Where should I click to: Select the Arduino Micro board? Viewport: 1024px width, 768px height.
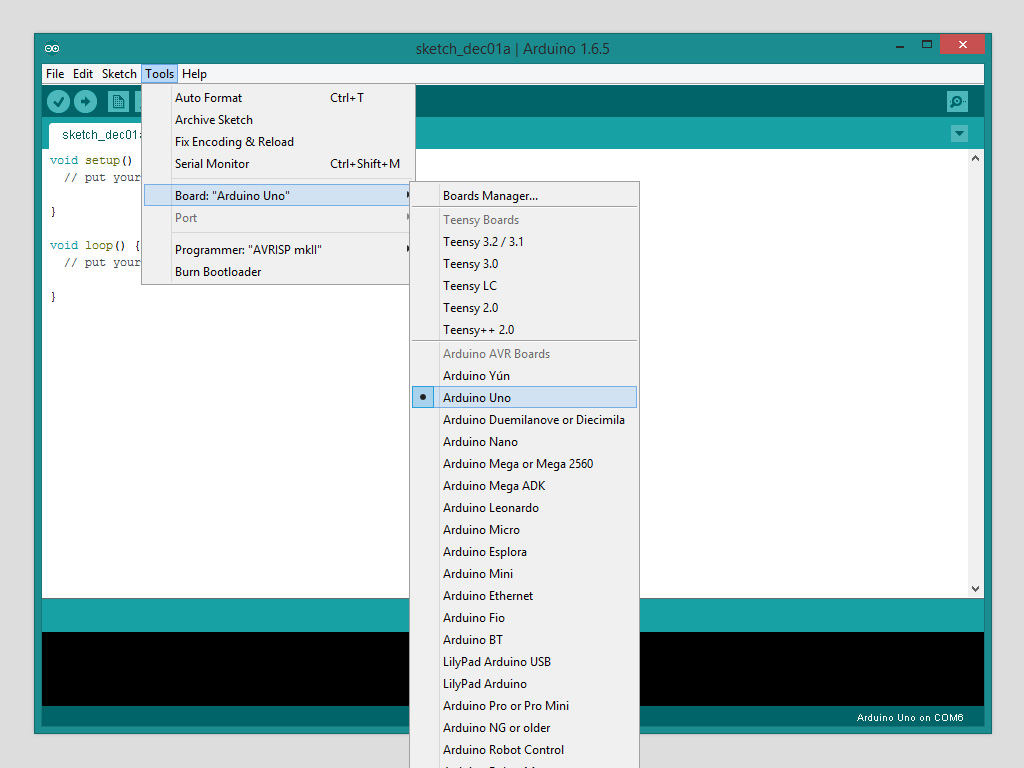pos(524,530)
